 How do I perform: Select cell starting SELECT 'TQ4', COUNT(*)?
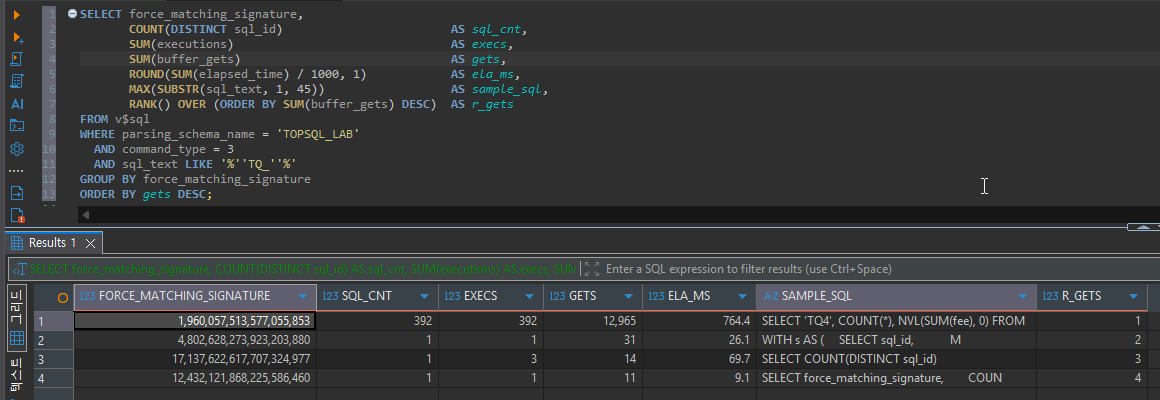coord(897,321)
